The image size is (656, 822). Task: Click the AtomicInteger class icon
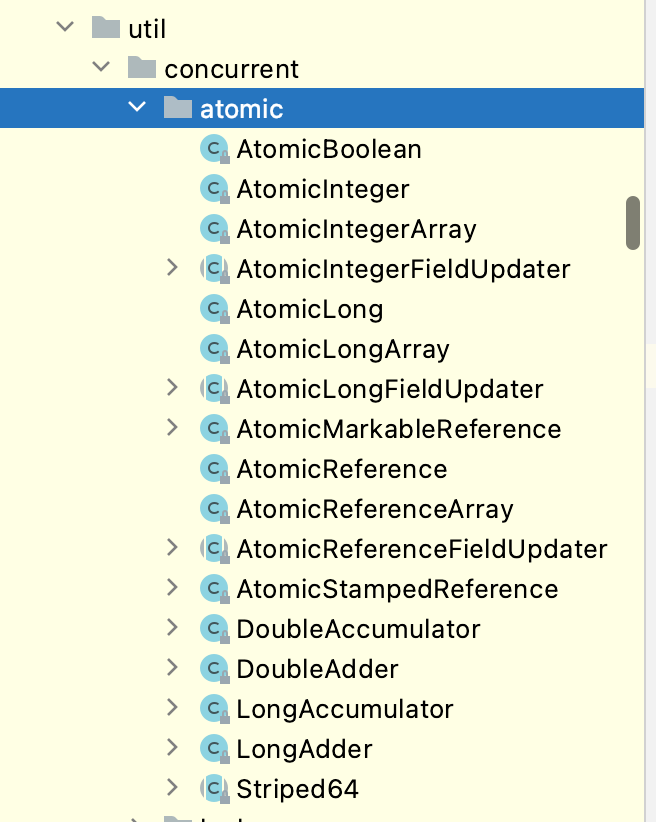click(x=214, y=189)
